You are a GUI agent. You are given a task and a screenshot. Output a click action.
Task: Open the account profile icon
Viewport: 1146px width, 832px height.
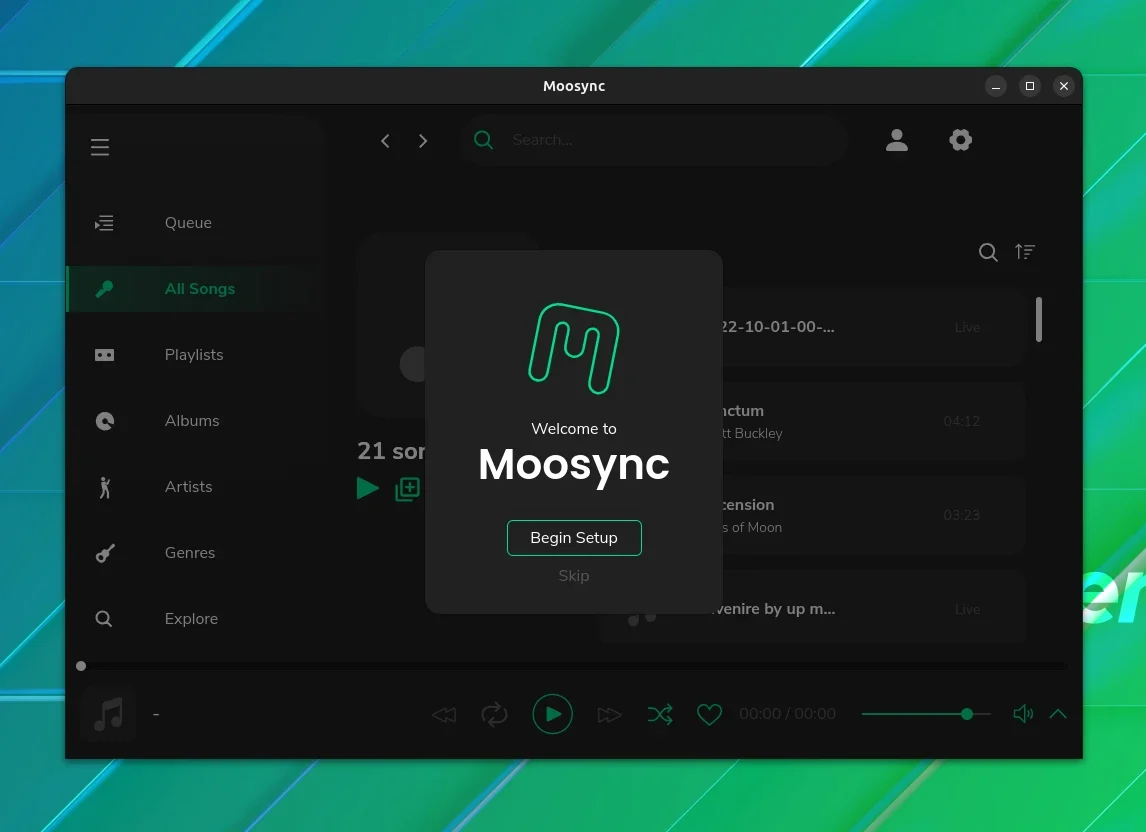(x=897, y=140)
